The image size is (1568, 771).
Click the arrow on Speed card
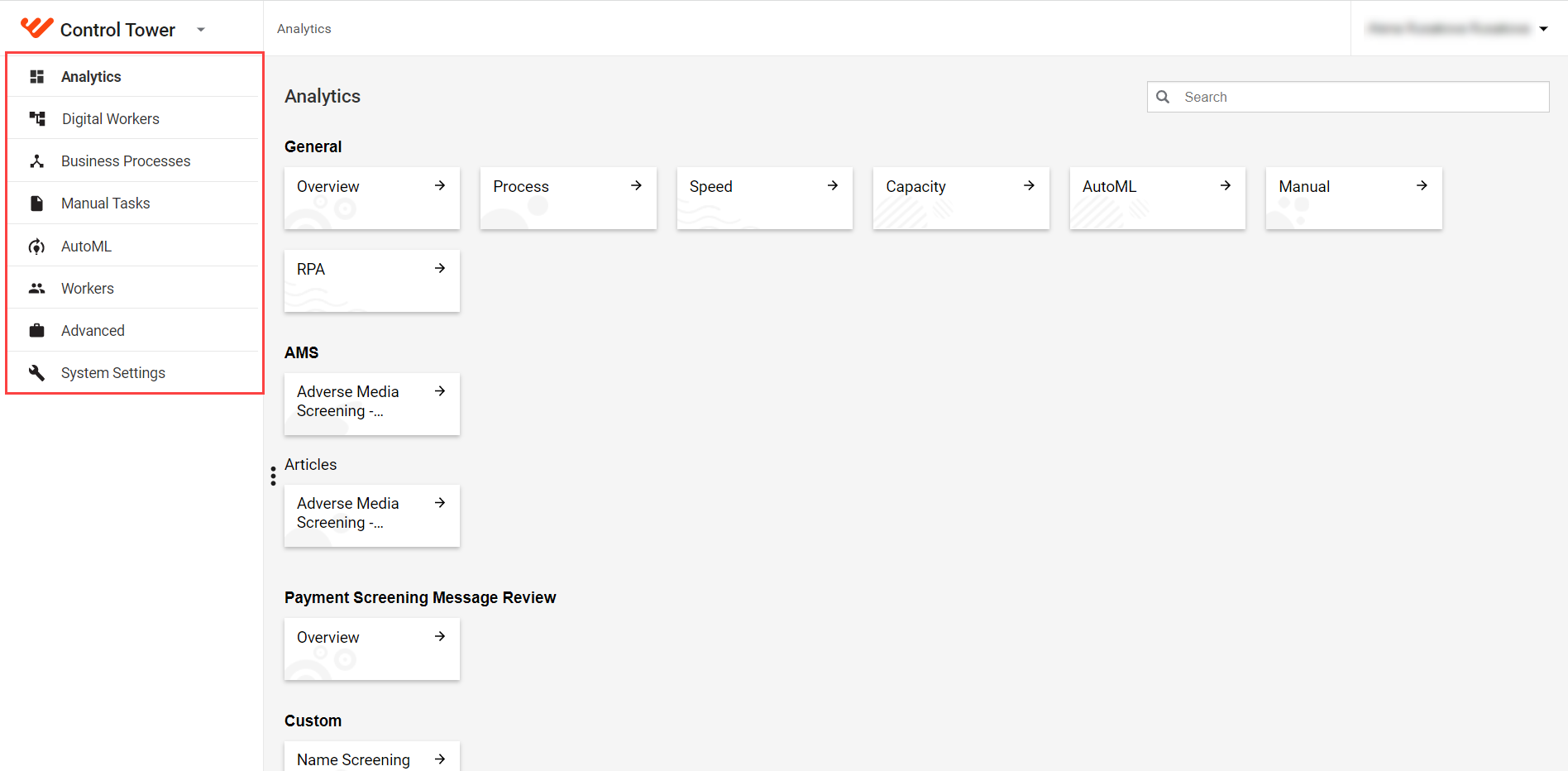[833, 186]
